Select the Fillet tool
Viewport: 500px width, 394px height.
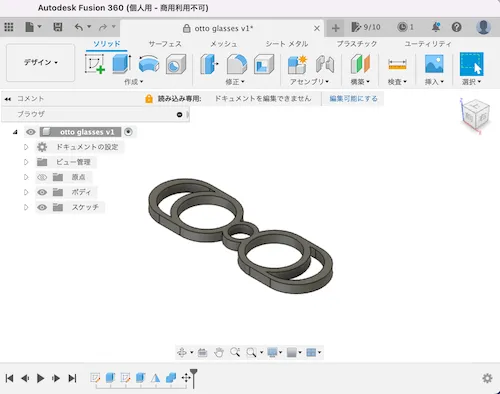pyautogui.click(x=237, y=64)
